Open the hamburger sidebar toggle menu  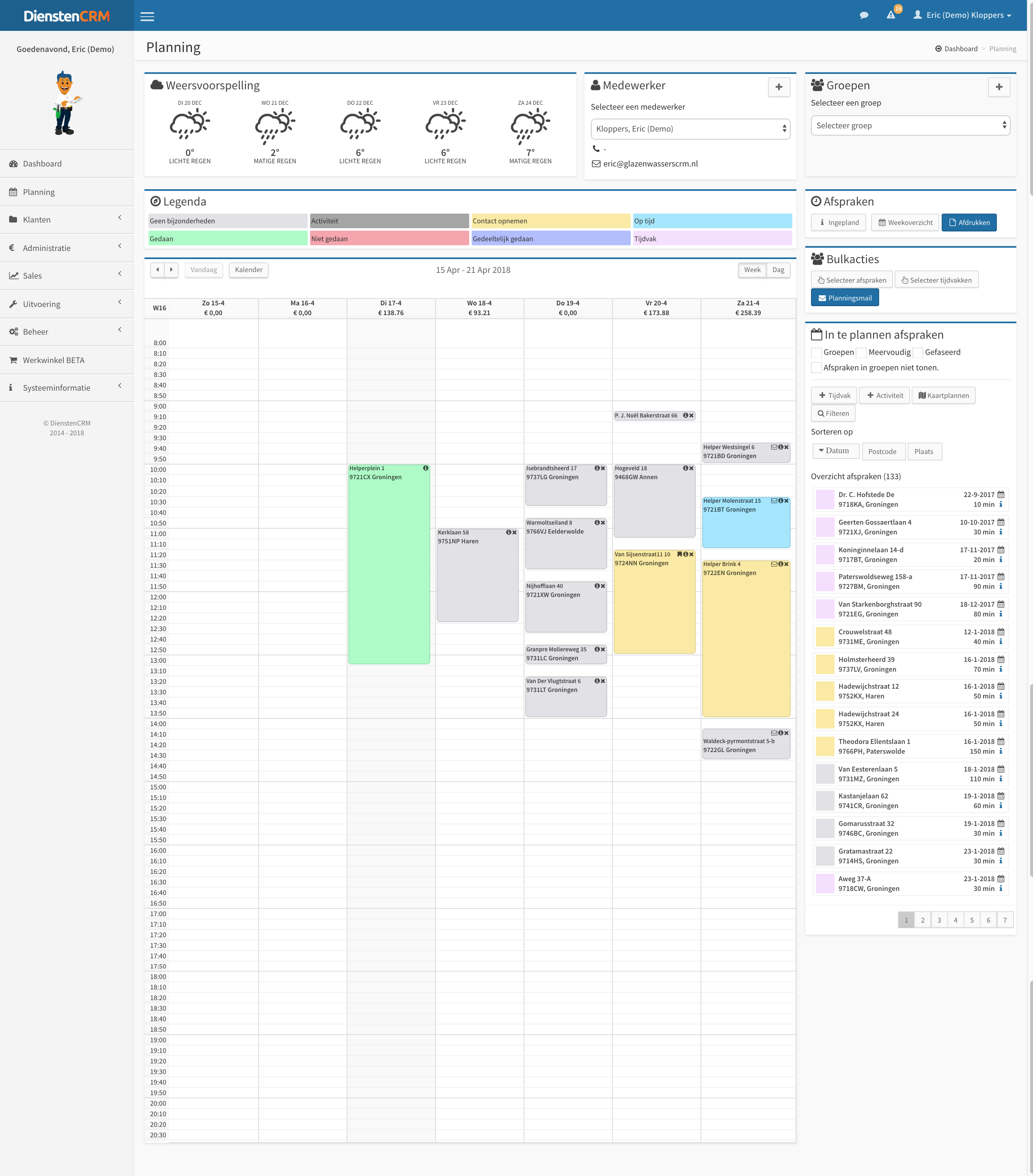click(x=147, y=16)
